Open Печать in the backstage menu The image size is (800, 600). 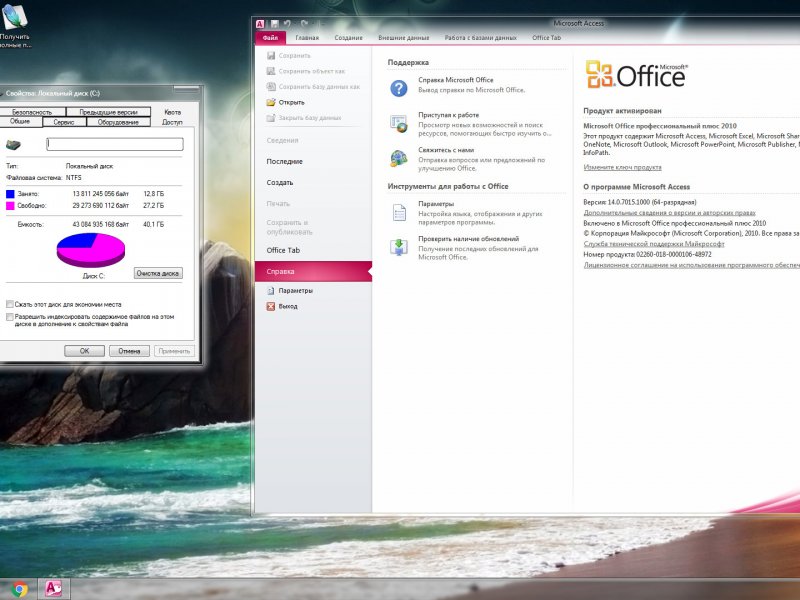[x=278, y=204]
